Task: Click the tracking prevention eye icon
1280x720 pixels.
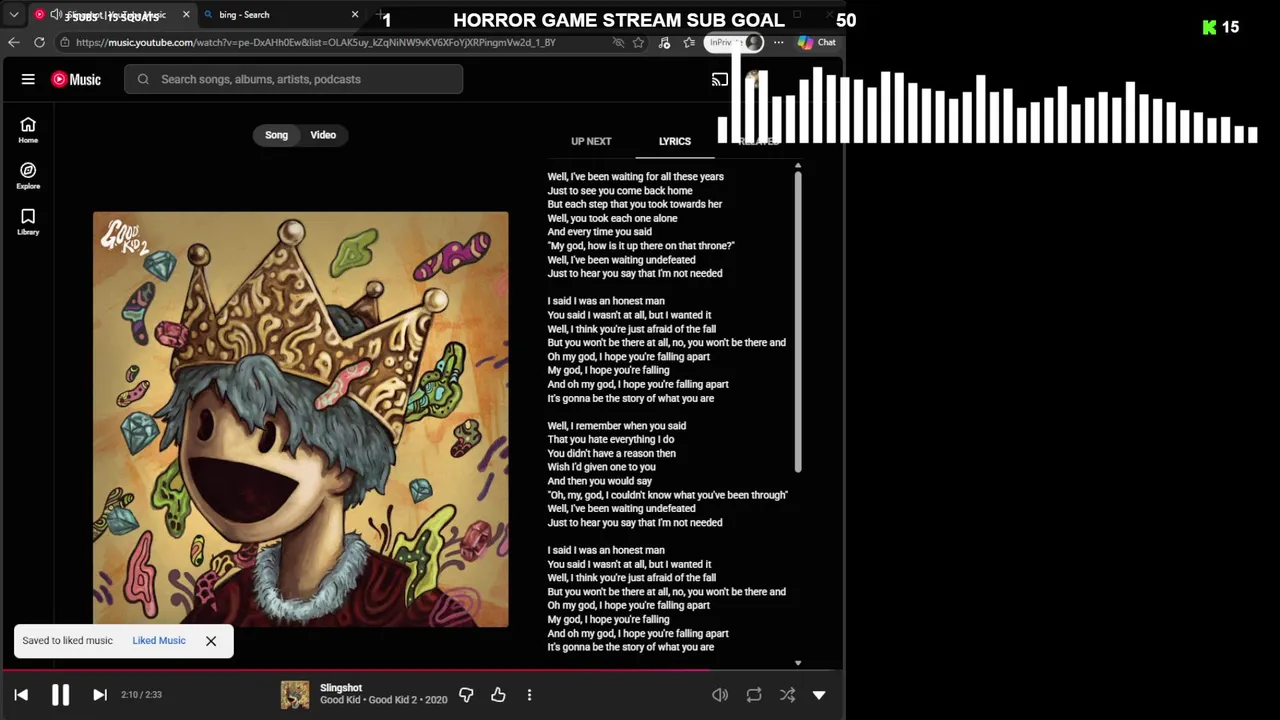Action: click(618, 42)
